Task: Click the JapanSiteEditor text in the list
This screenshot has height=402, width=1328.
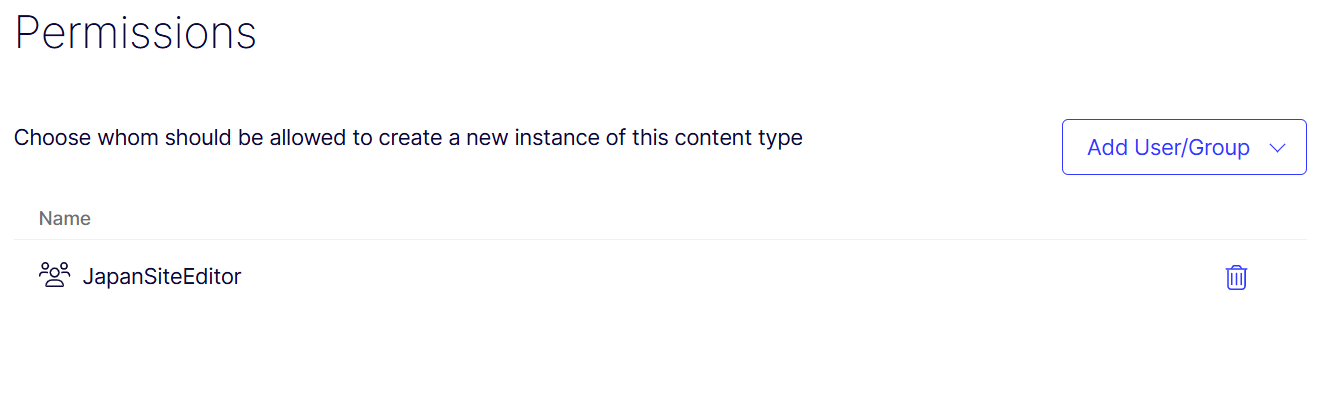Action: pyautogui.click(x=162, y=276)
